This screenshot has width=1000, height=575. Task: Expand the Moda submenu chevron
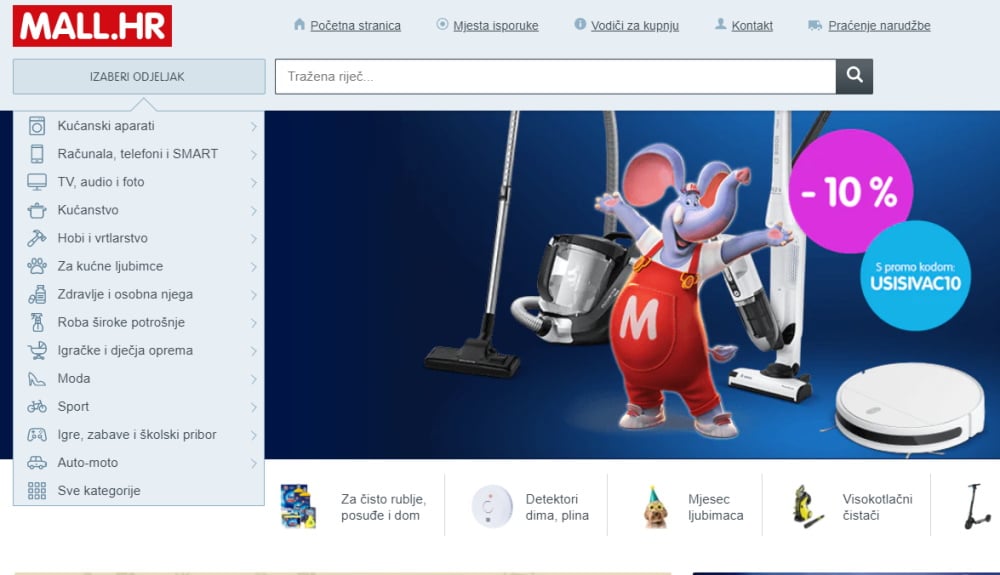tap(254, 379)
